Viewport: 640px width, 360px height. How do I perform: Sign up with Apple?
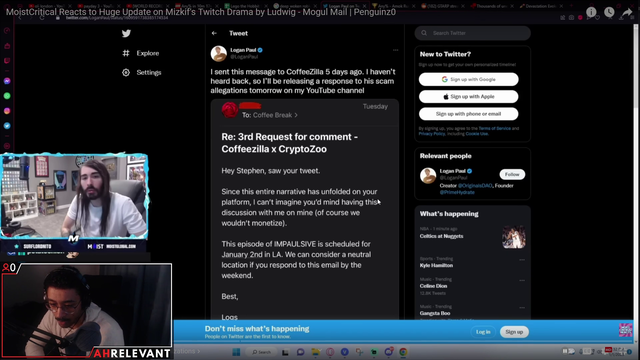tap(469, 97)
